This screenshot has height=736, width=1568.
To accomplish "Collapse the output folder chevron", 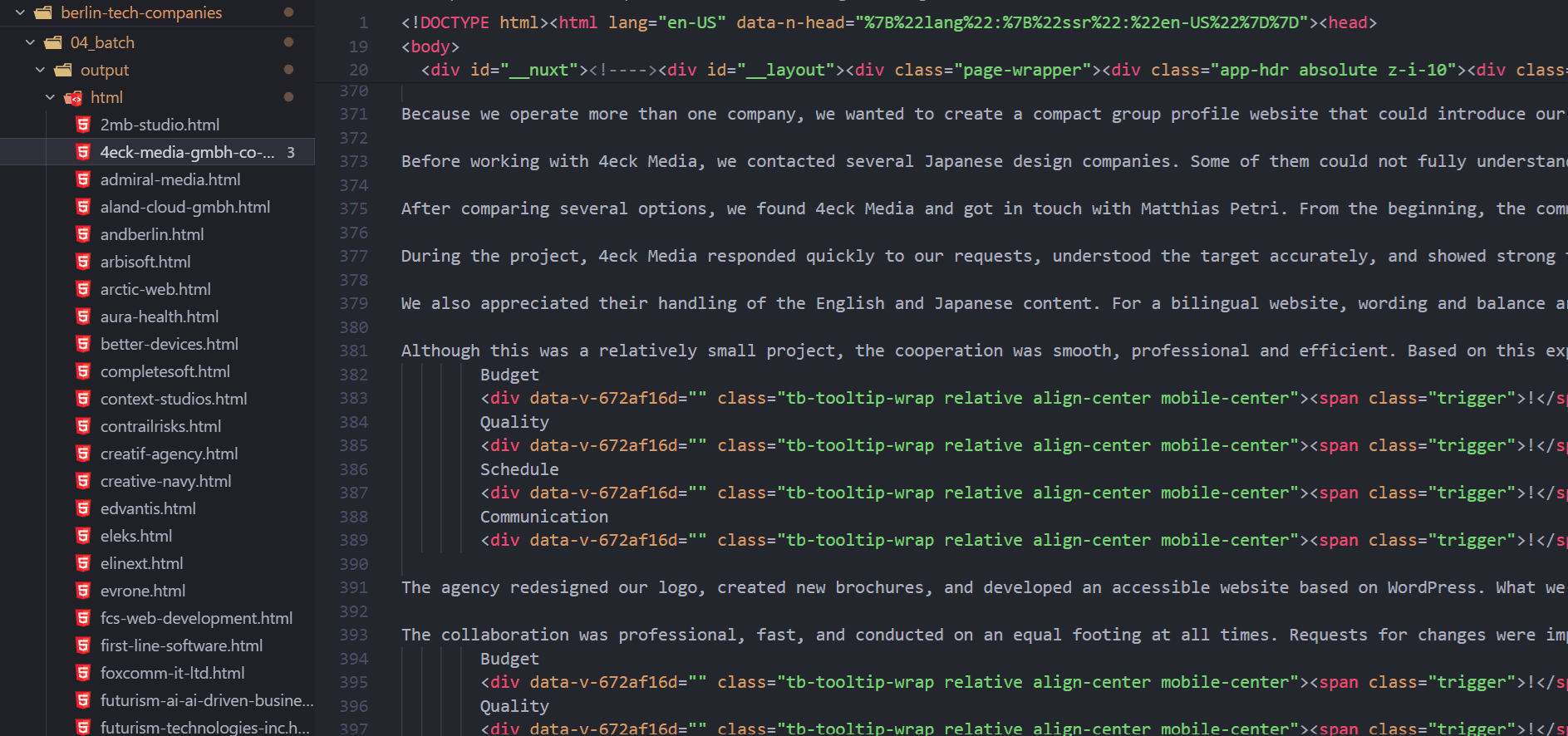I will pyautogui.click(x=40, y=70).
